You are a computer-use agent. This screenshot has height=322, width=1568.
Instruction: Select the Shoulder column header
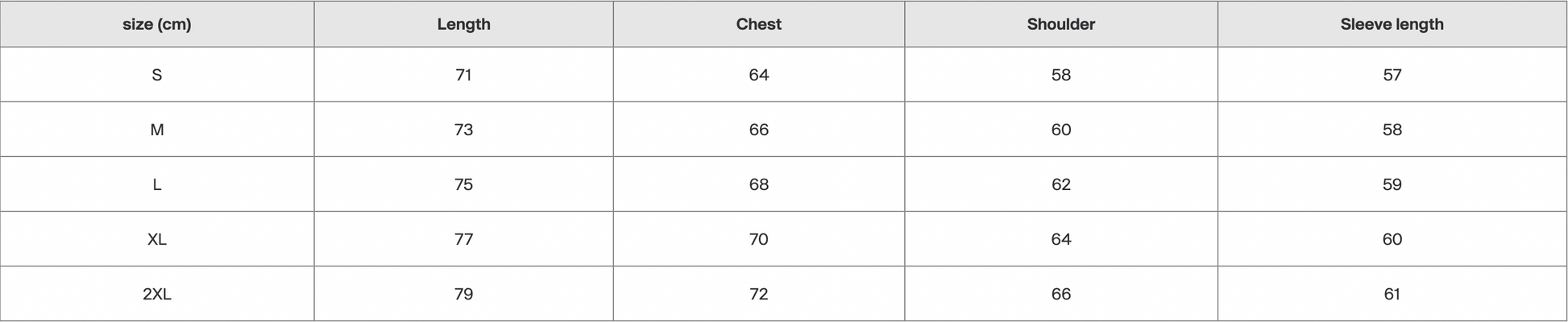1060,24
